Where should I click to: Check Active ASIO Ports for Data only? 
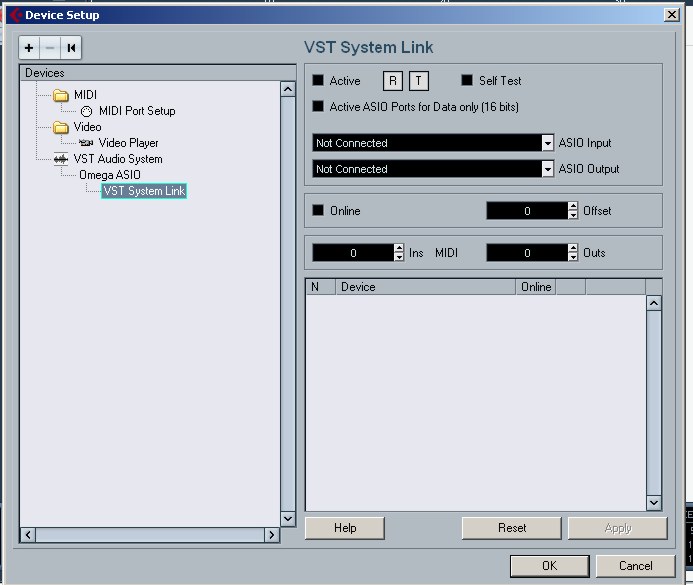[x=319, y=107]
